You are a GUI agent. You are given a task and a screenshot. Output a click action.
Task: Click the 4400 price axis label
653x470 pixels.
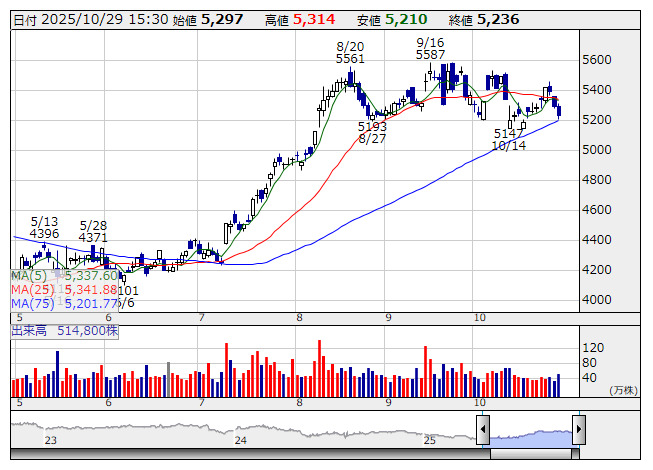click(597, 240)
